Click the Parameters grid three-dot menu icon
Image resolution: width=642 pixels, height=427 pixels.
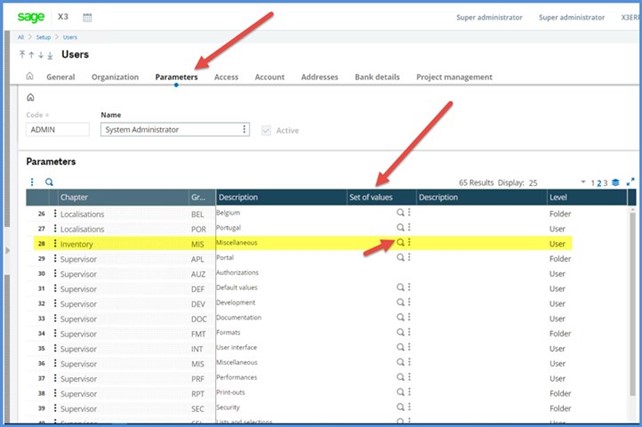pos(32,182)
